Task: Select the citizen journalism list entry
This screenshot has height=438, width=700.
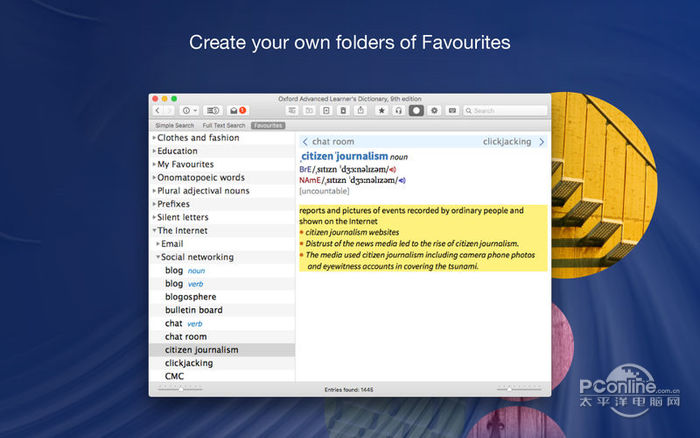Action: [x=222, y=350]
